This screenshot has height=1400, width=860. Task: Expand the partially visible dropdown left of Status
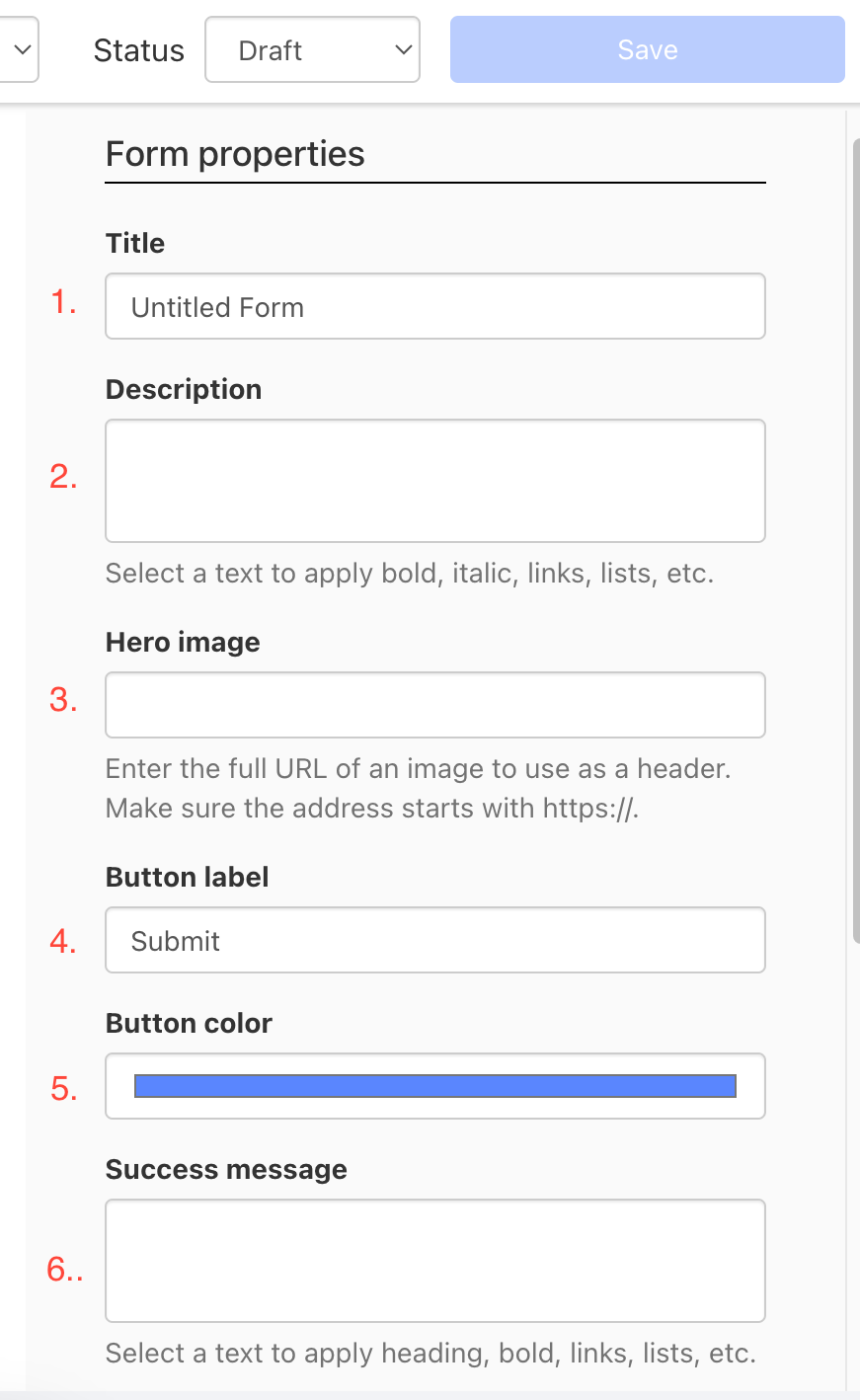[20, 49]
